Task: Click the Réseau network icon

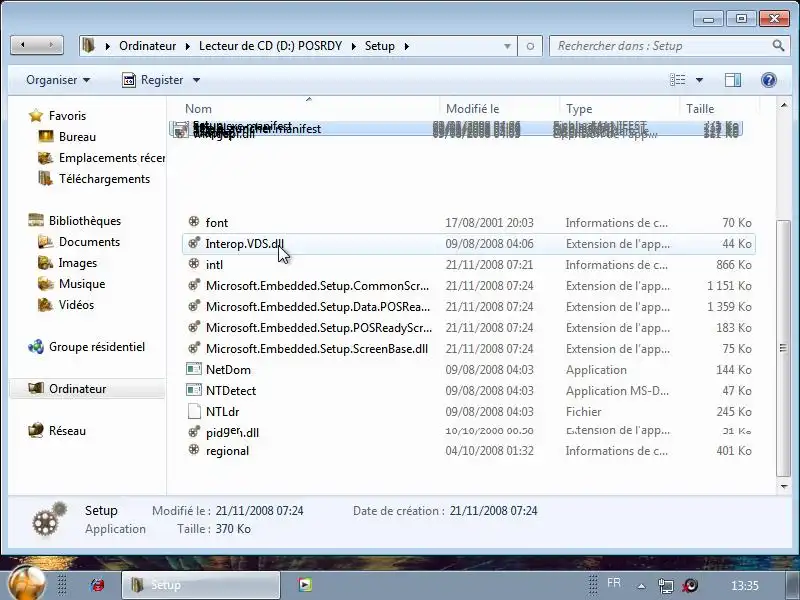Action: (x=36, y=431)
